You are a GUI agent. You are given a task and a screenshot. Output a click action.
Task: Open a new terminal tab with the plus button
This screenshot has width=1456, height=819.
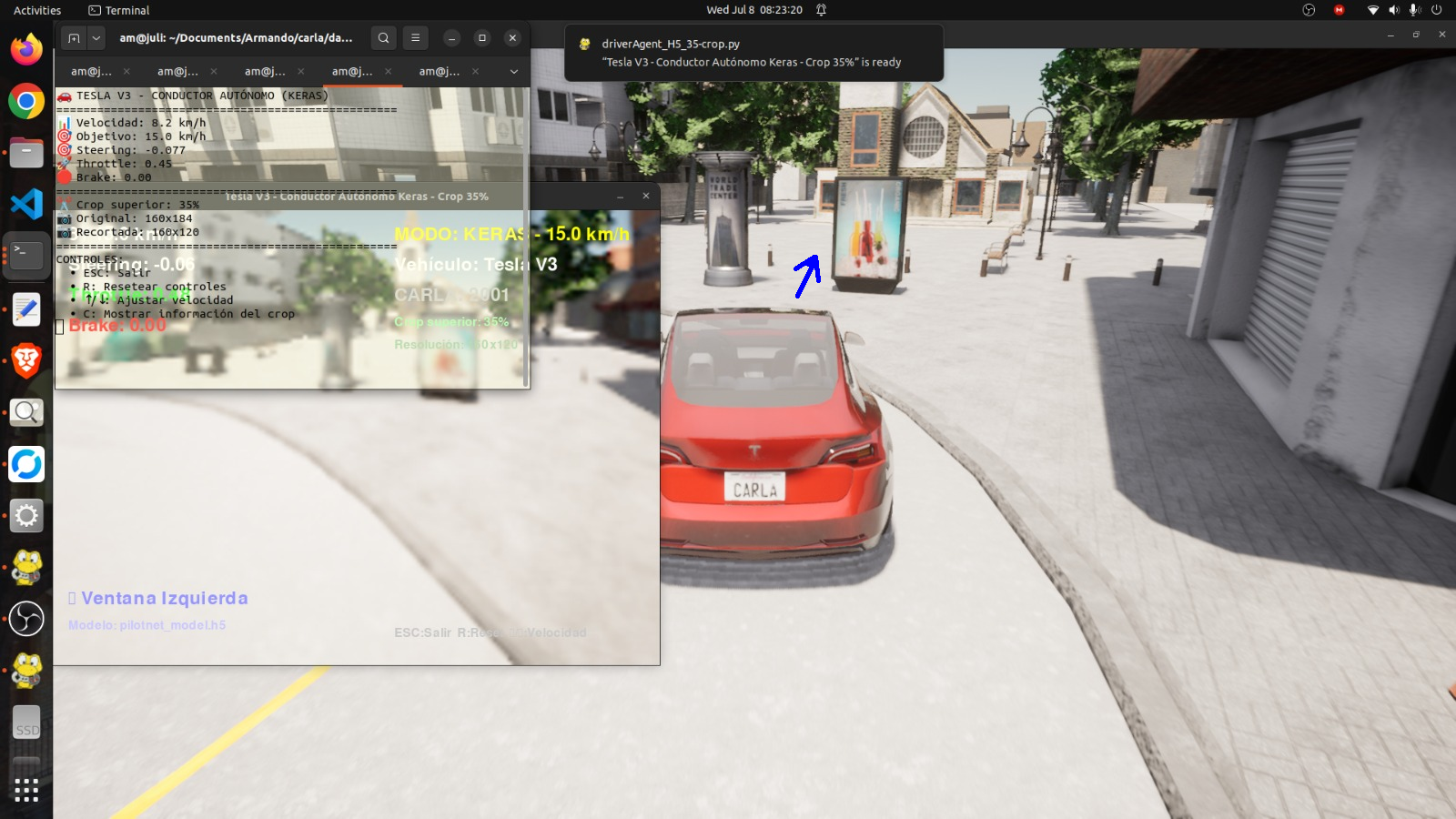tap(74, 37)
